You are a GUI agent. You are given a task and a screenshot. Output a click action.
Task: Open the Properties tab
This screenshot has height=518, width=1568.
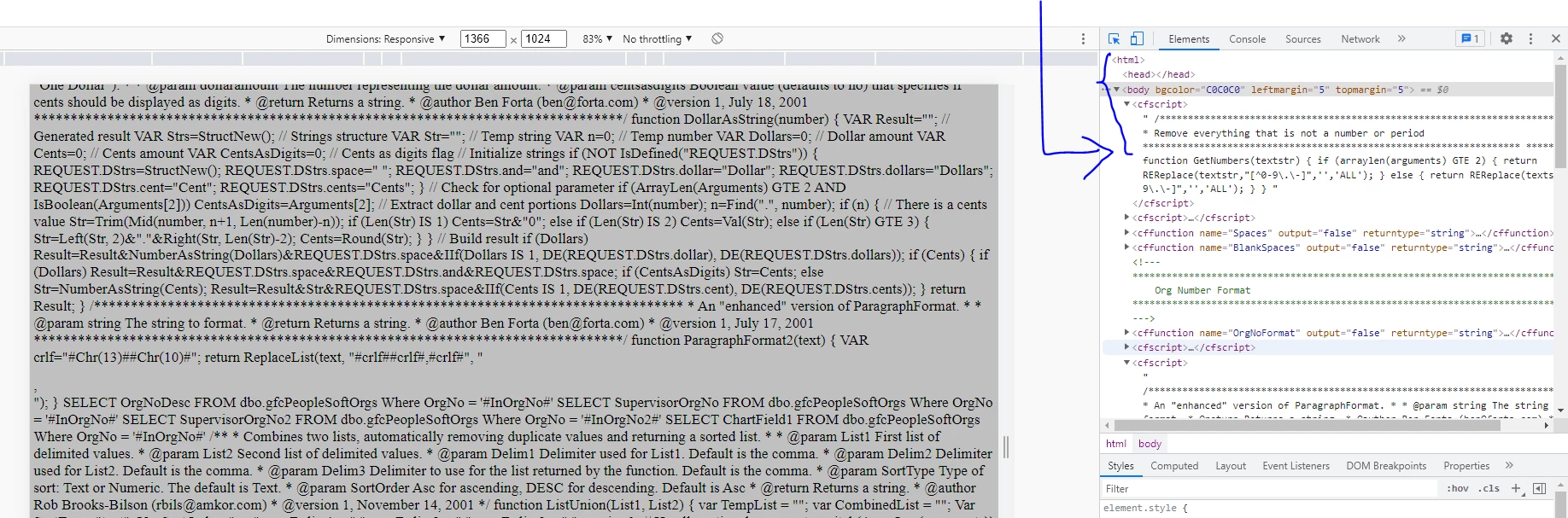point(1466,466)
